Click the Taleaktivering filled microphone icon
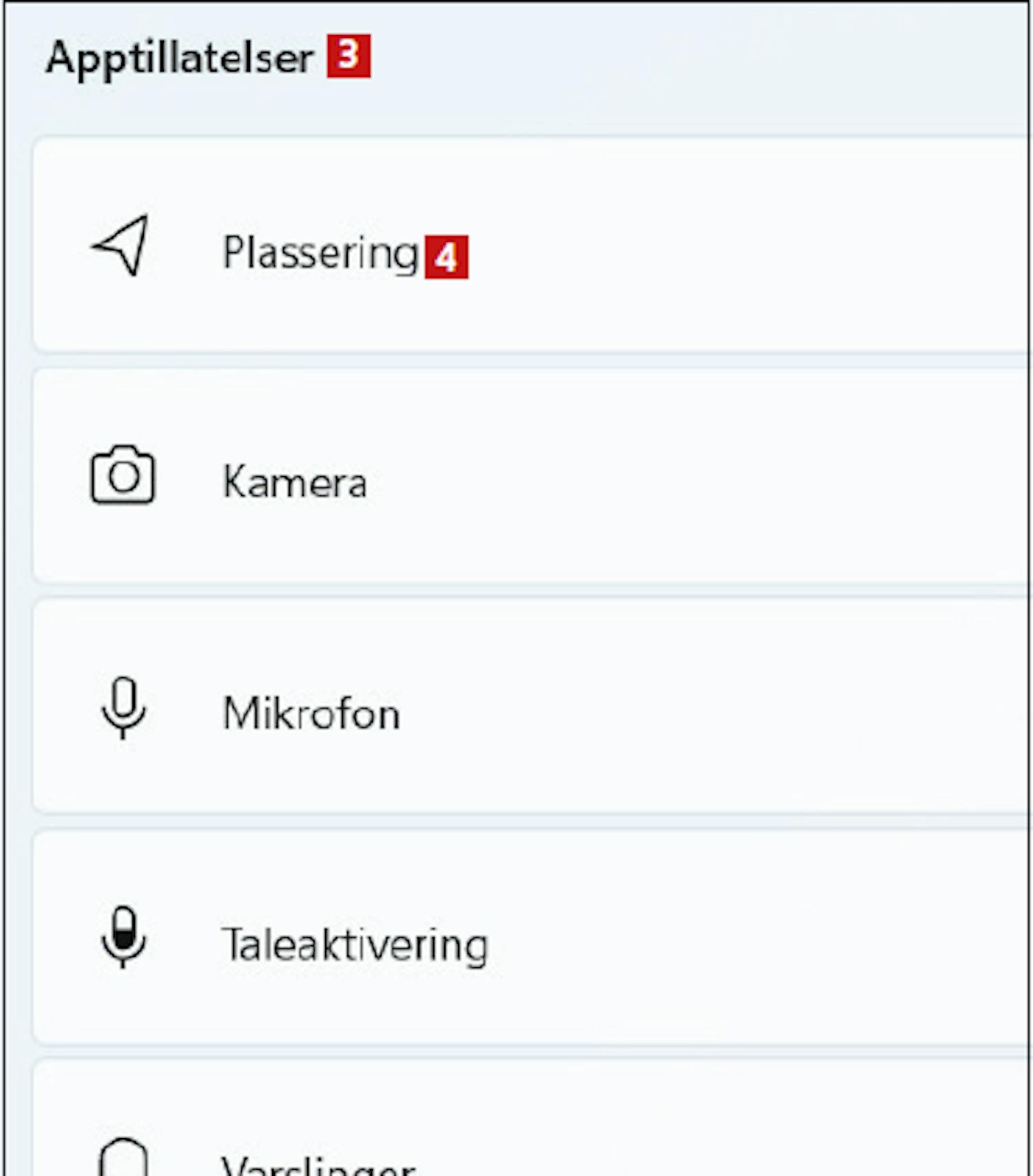 [123, 937]
